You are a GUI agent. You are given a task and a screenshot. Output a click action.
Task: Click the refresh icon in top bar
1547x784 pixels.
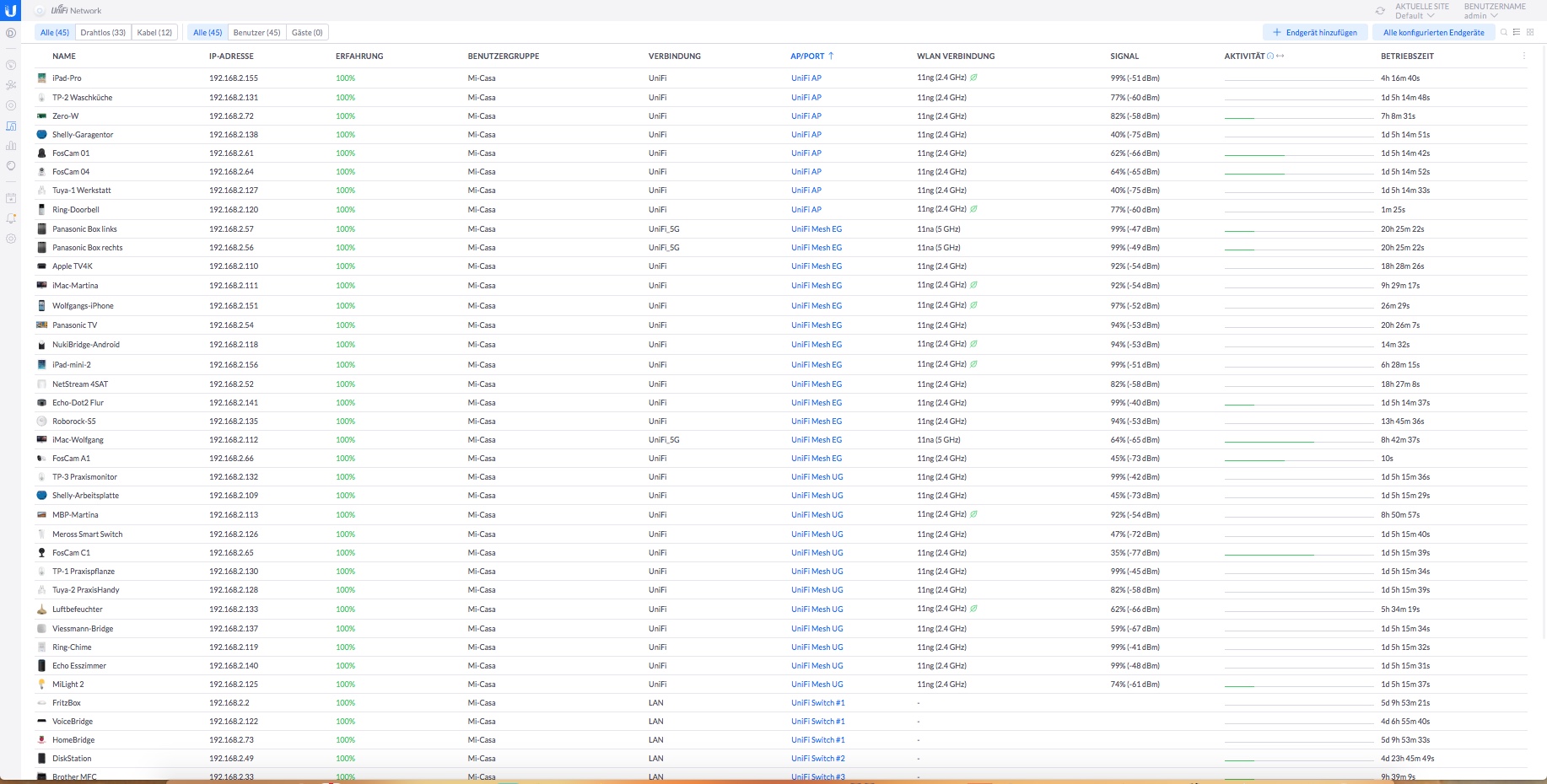(1380, 11)
